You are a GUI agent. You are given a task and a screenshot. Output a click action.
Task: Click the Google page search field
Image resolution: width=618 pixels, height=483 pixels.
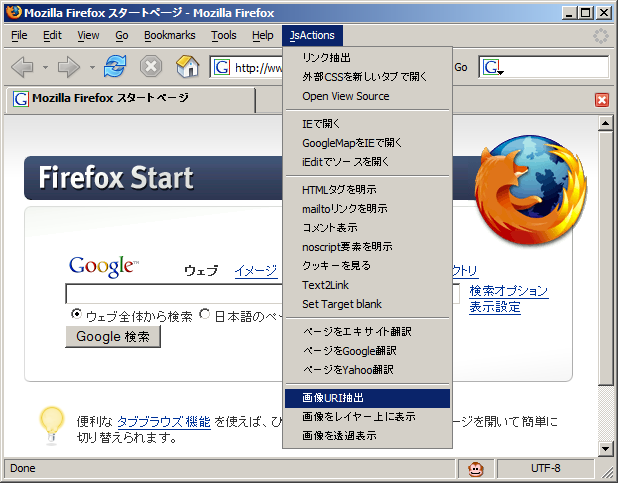(x=174, y=294)
